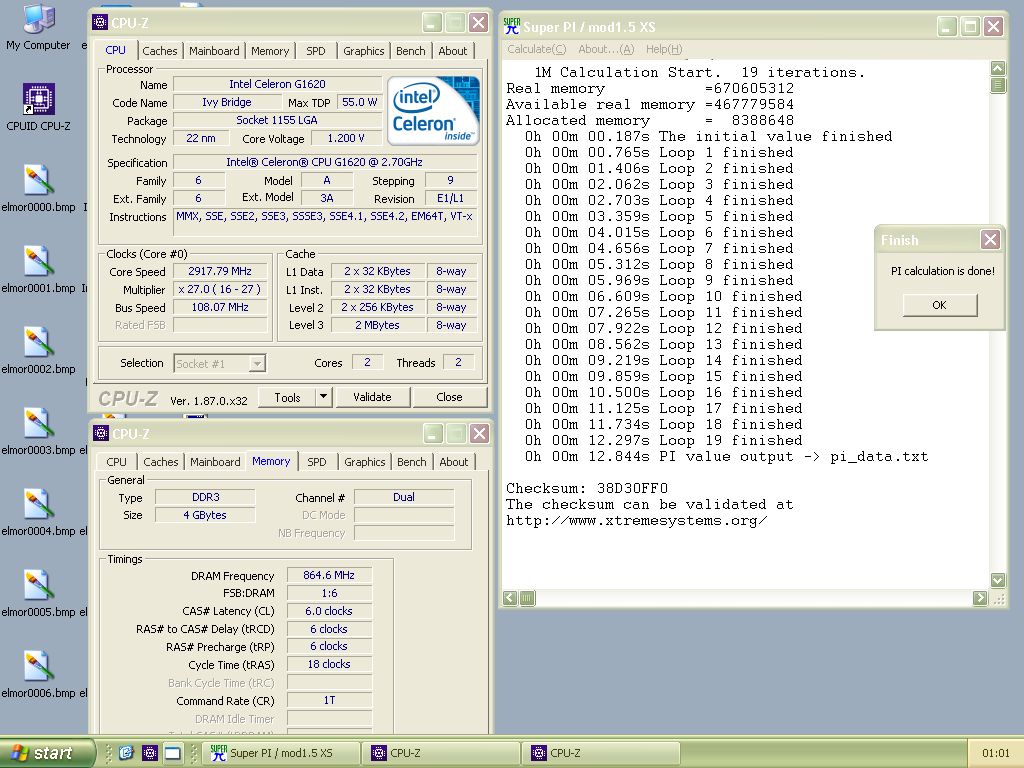1024x768 pixels.
Task: Click CPU-Z title bar icon in upper window
Action: coord(100,23)
